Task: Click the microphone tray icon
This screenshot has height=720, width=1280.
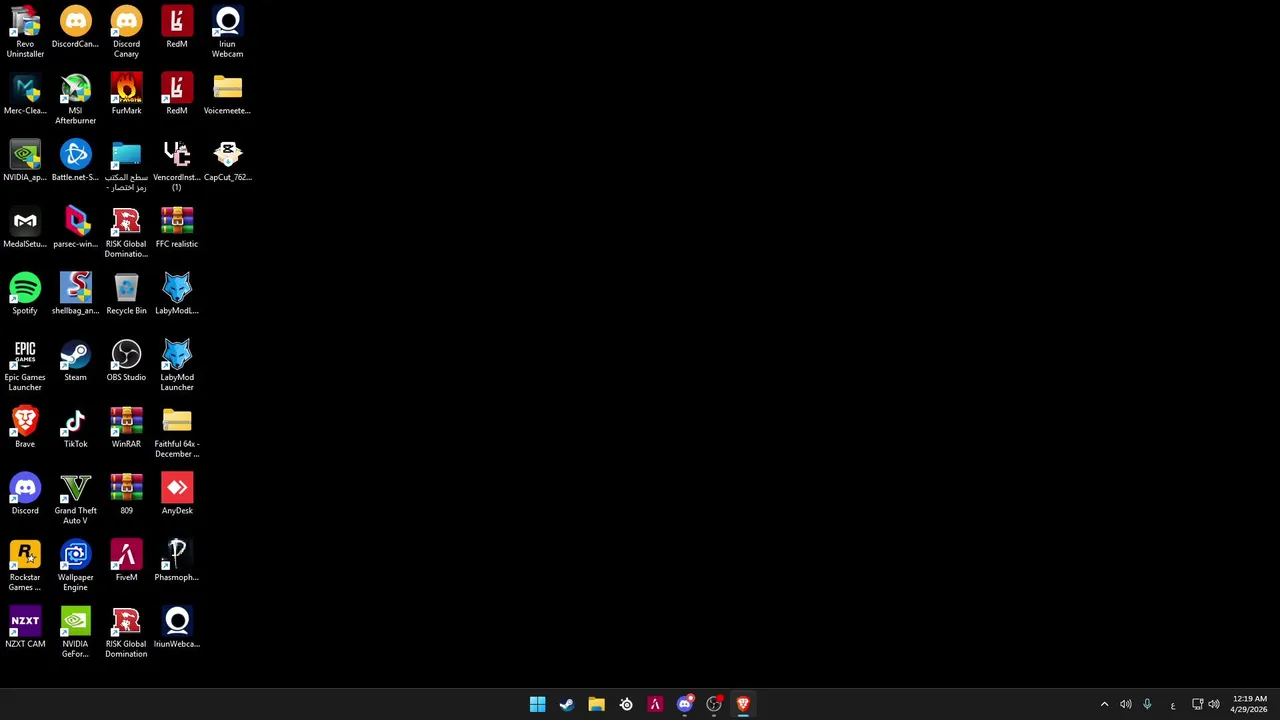Action: pos(1147,704)
